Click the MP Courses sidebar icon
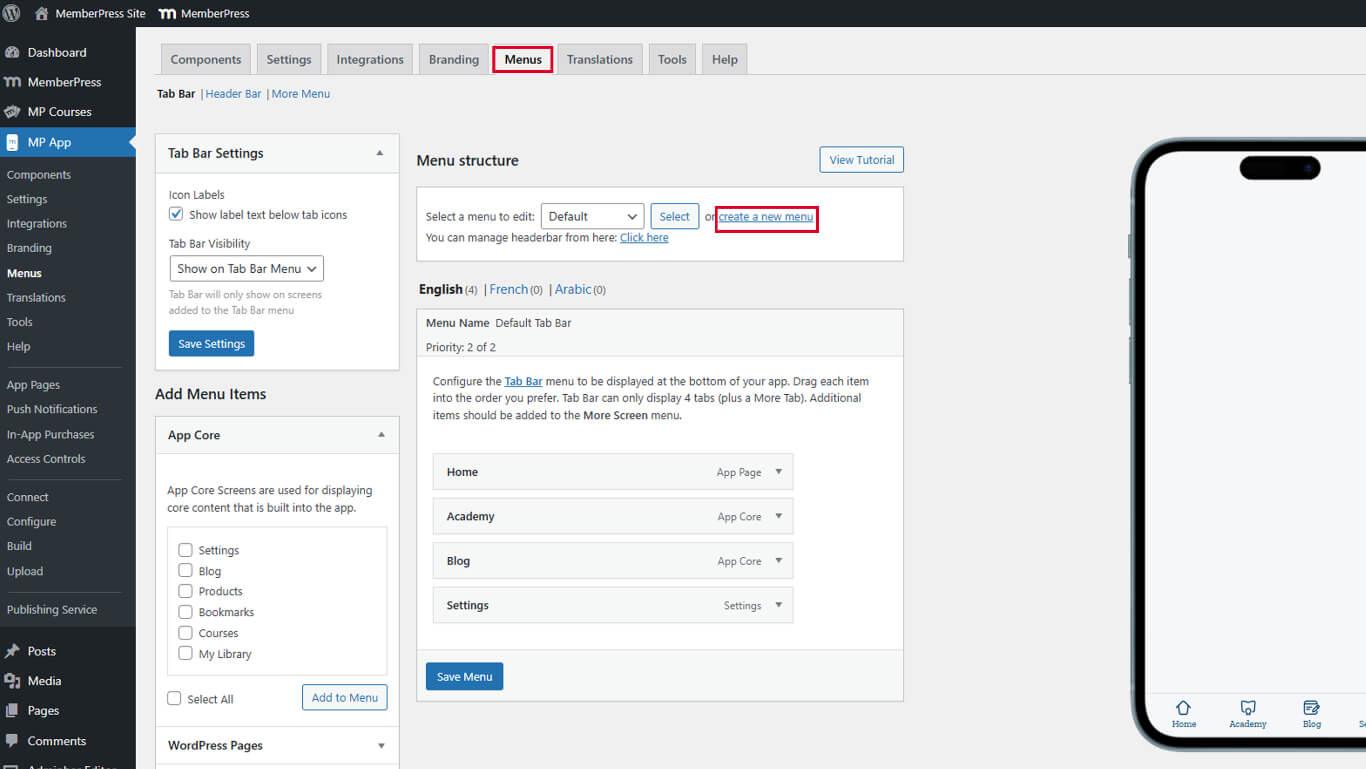The image size is (1366, 769). coord(12,112)
